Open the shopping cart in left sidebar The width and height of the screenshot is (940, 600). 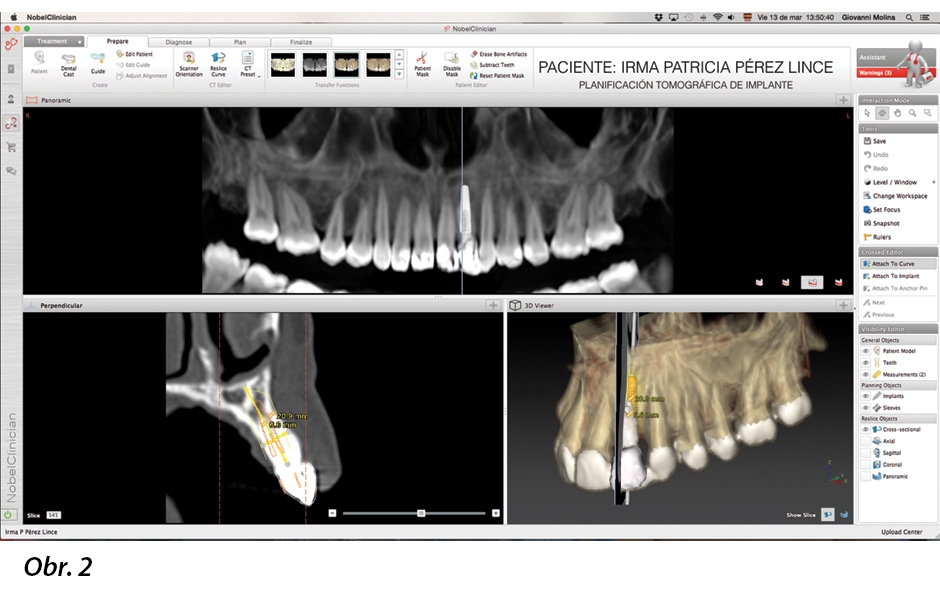pyautogui.click(x=11, y=147)
